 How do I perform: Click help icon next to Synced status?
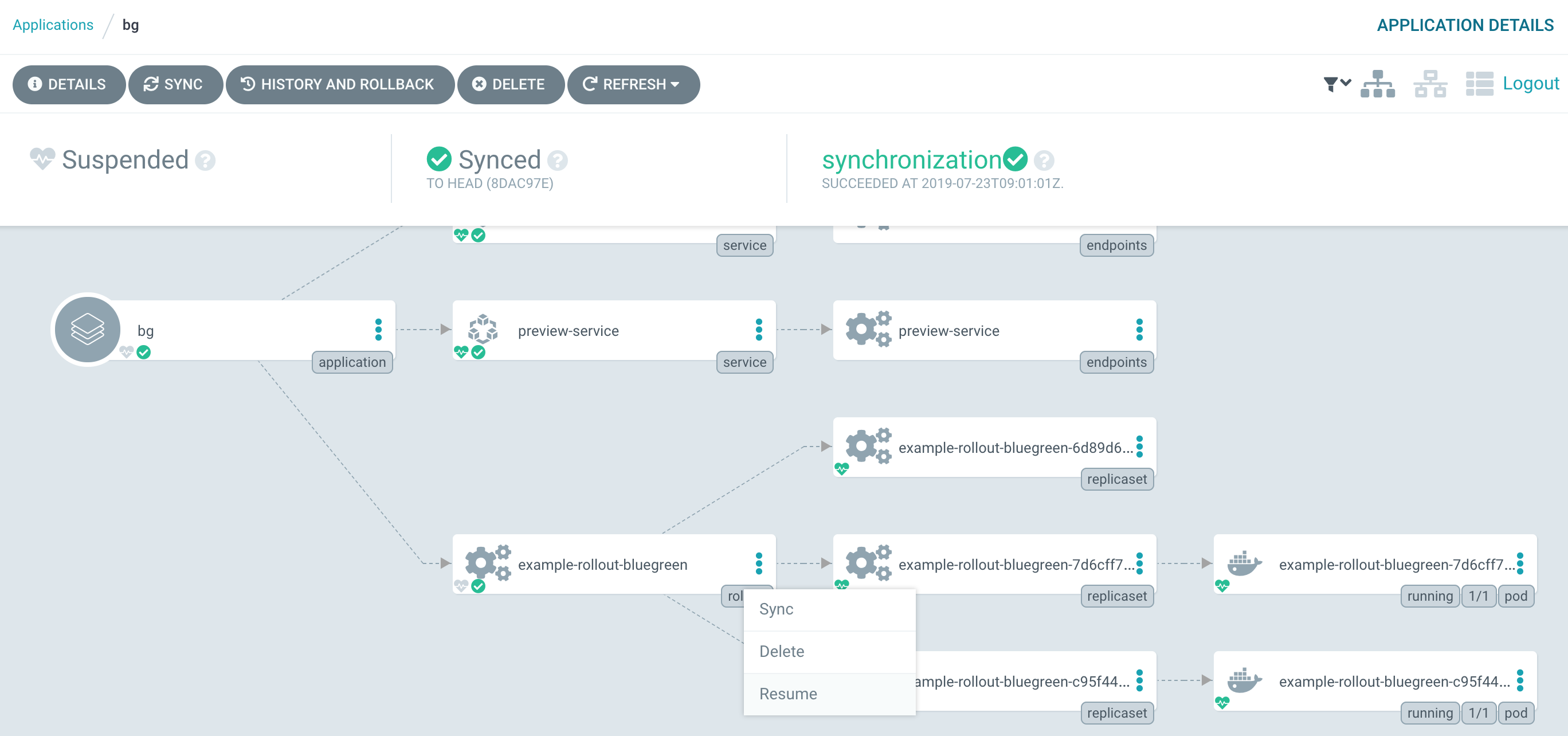(557, 160)
